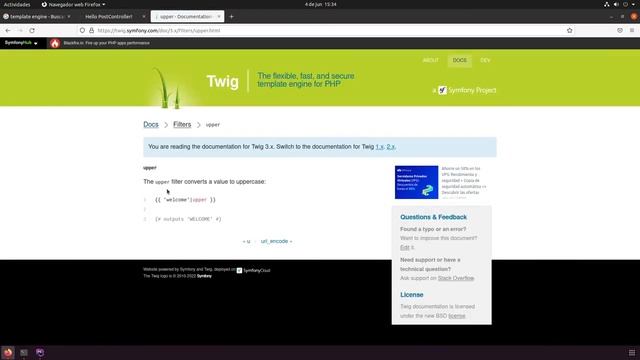Click the shield tracking protection icon

tap(82, 31)
